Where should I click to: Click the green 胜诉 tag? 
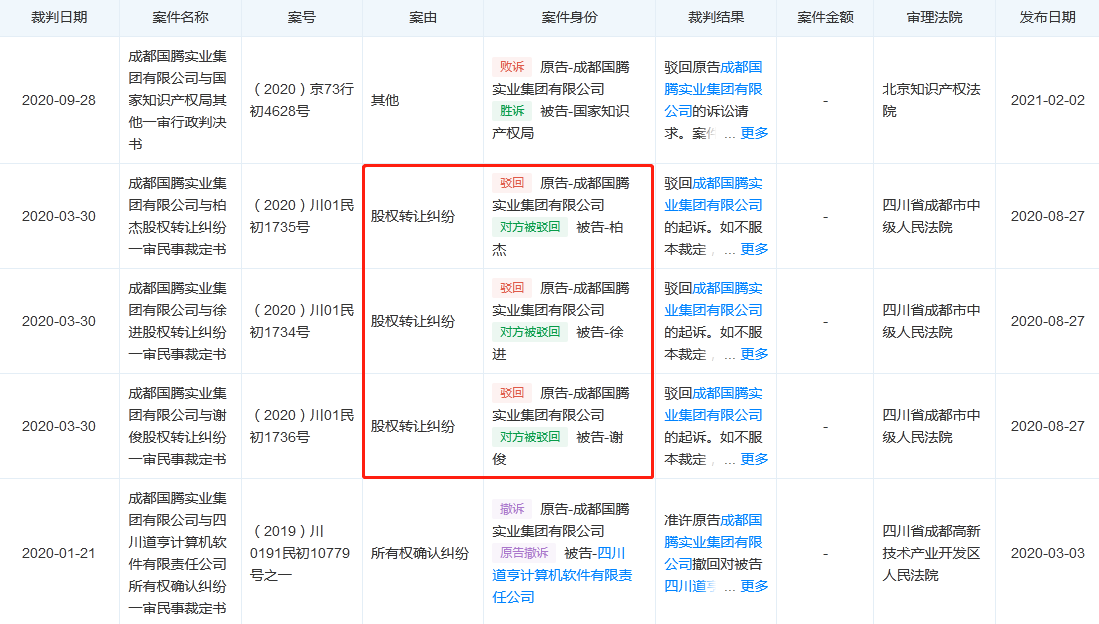coord(512,111)
